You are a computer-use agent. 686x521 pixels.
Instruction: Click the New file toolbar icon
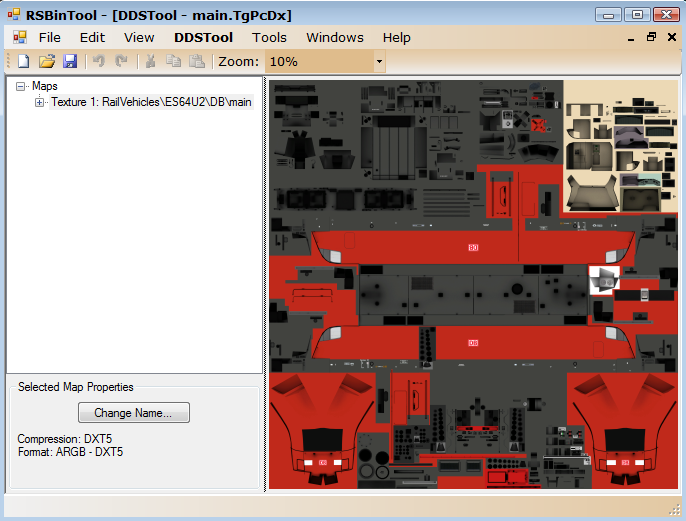[x=23, y=62]
